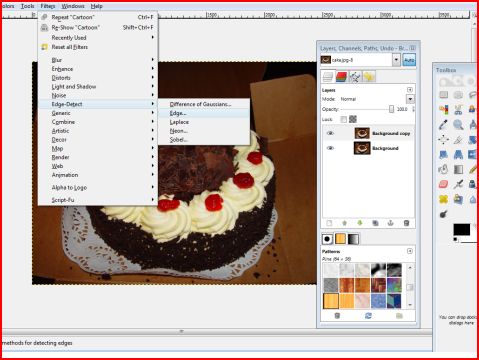Duplicate the current layer
This screenshot has height=360, width=479.
[375, 223]
